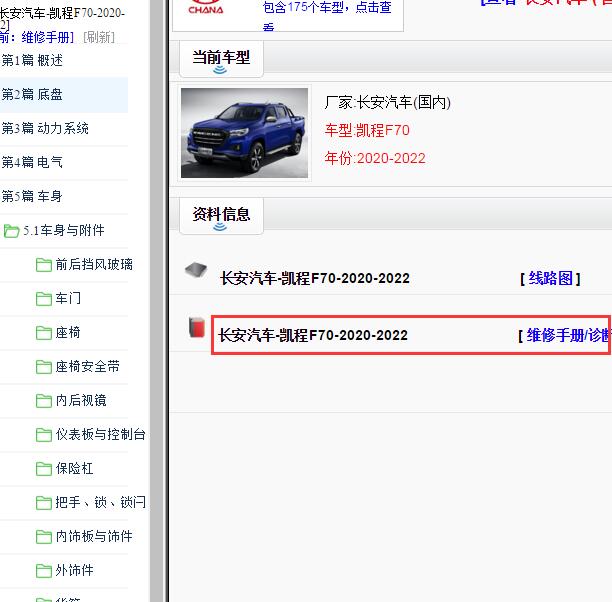Open the 维修手册/诊断 link
Viewport: 612px width, 602px height.
pos(569,335)
